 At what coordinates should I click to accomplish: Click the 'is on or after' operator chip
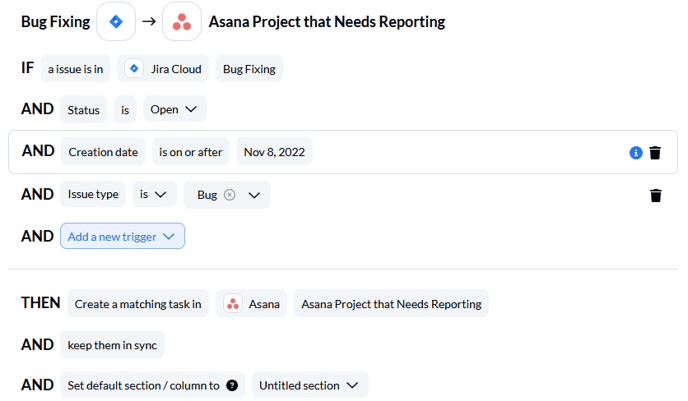pyautogui.click(x=191, y=152)
